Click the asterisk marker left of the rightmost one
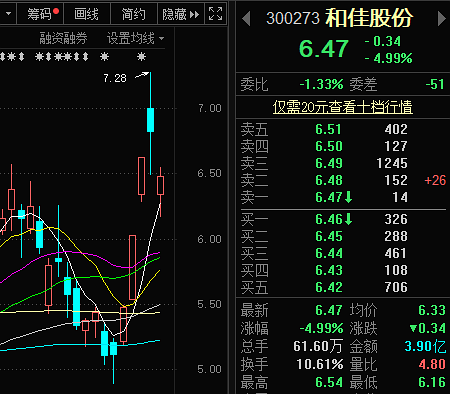 click(104, 57)
